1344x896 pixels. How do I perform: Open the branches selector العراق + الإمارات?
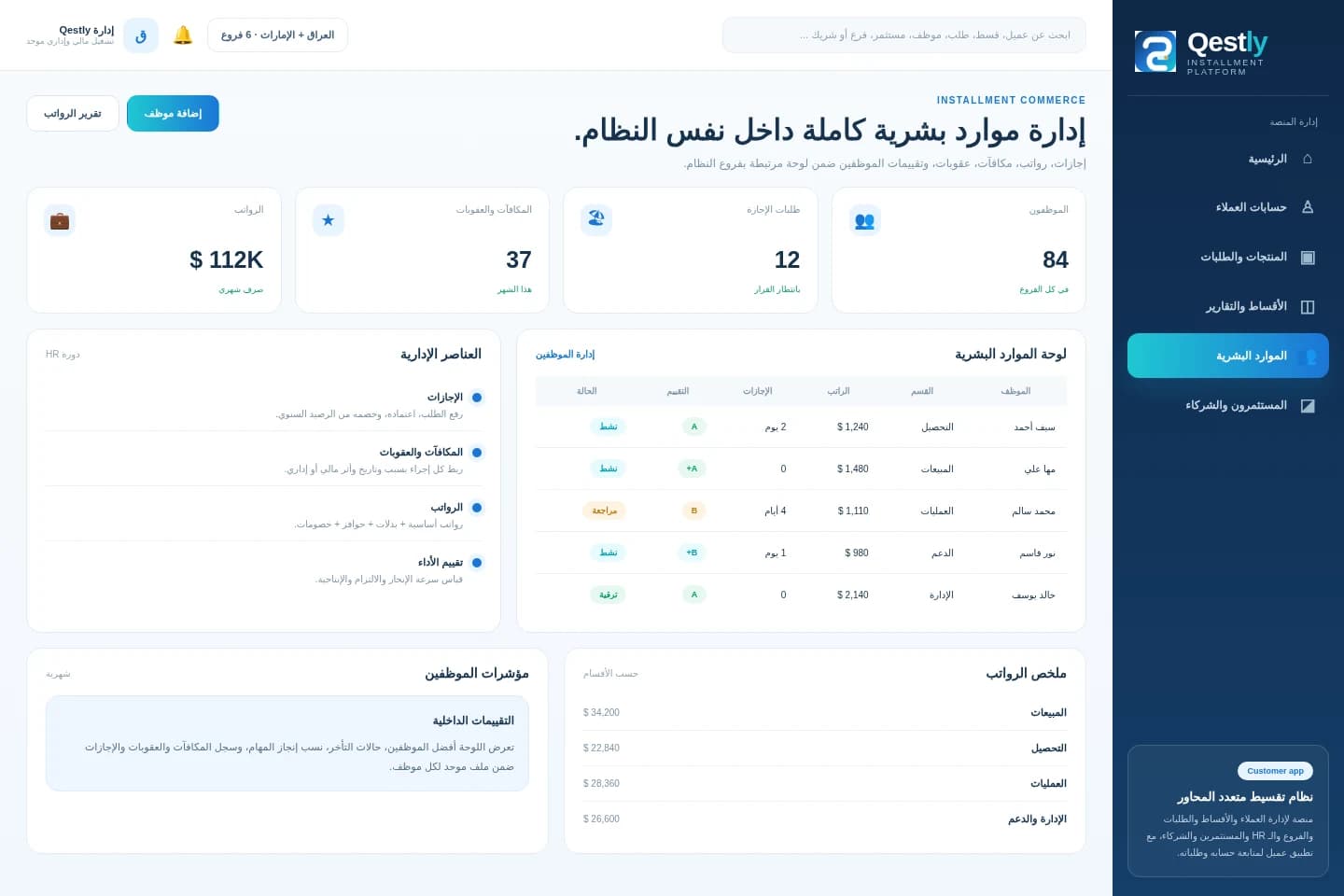(x=277, y=35)
